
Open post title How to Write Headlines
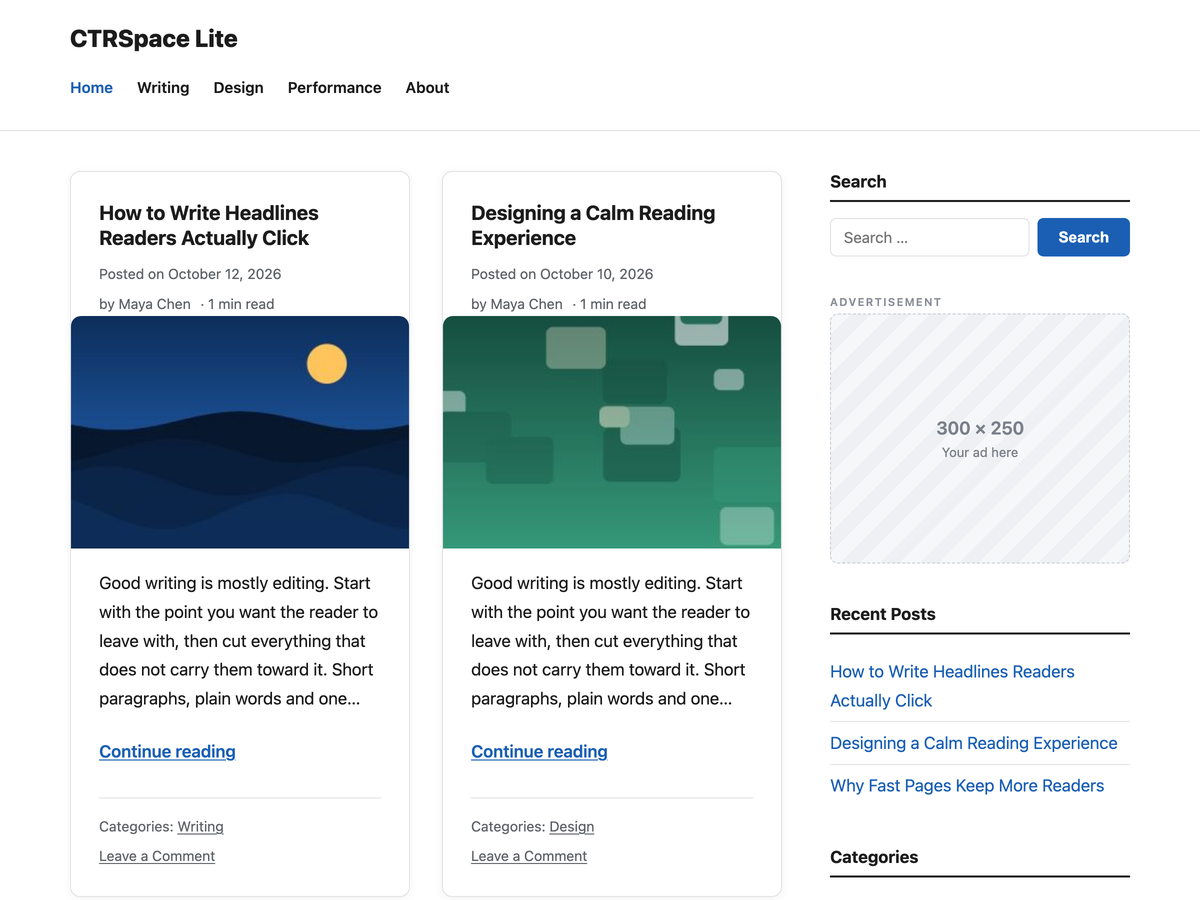pyautogui.click(x=209, y=225)
